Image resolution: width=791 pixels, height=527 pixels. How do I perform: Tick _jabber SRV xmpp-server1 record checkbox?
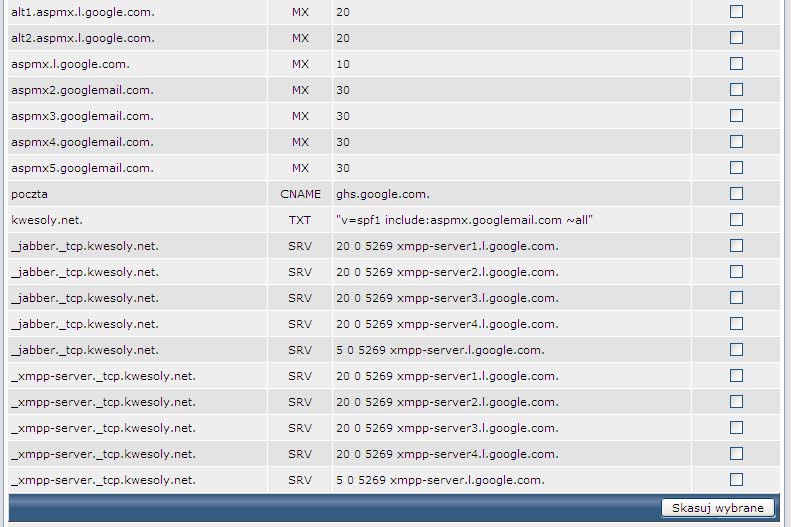coord(737,246)
